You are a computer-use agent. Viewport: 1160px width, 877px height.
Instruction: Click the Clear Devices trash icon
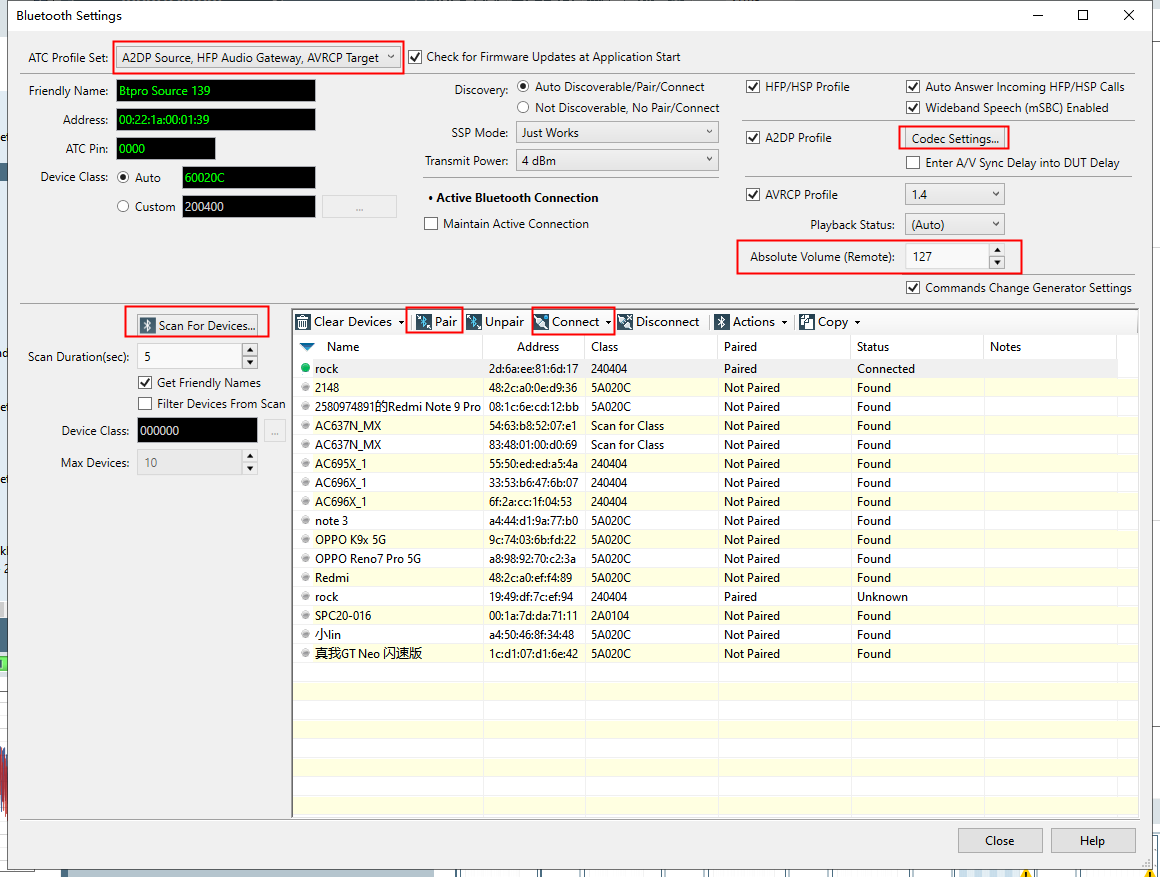(303, 322)
